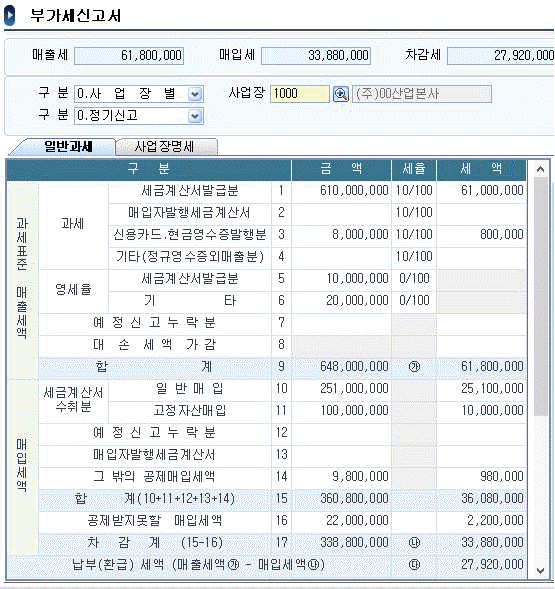Click the 사업장 search magnifier icon
This screenshot has height=589, width=555.
pyautogui.click(x=340, y=94)
